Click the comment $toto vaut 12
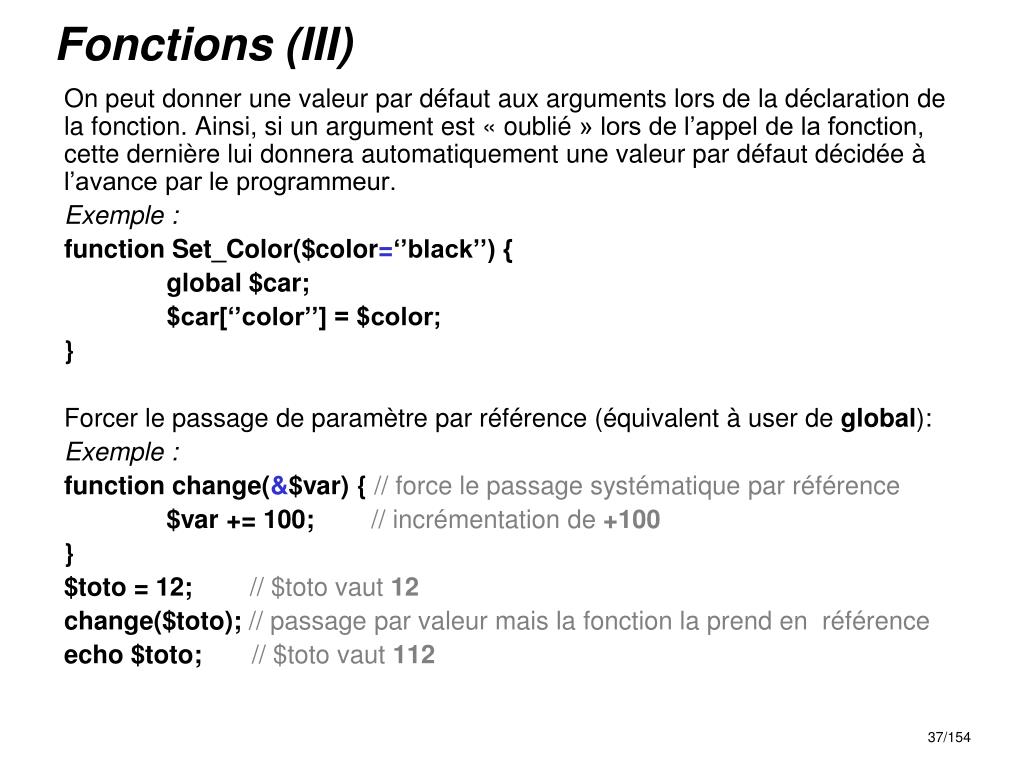 [x=334, y=588]
